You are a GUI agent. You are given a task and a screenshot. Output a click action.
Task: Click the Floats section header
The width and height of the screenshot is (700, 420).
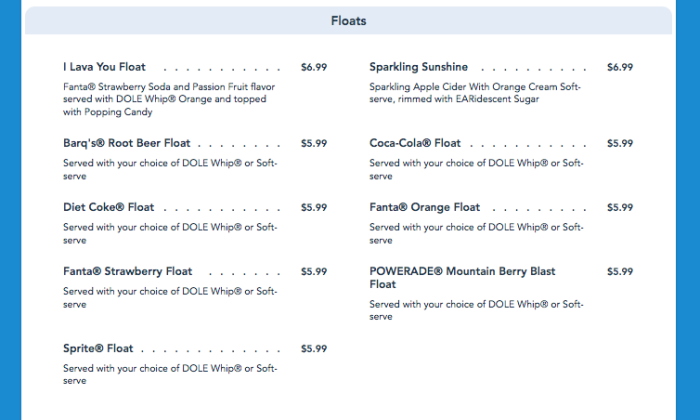click(x=348, y=21)
